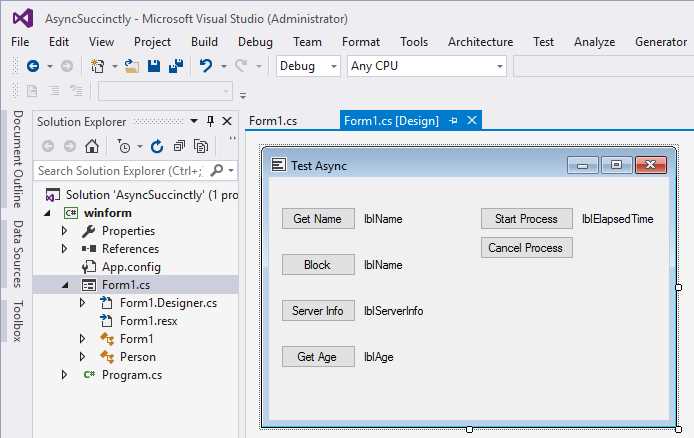Image resolution: width=694 pixels, height=438 pixels.
Task: Click the Show All Files icon
Action: [201, 146]
